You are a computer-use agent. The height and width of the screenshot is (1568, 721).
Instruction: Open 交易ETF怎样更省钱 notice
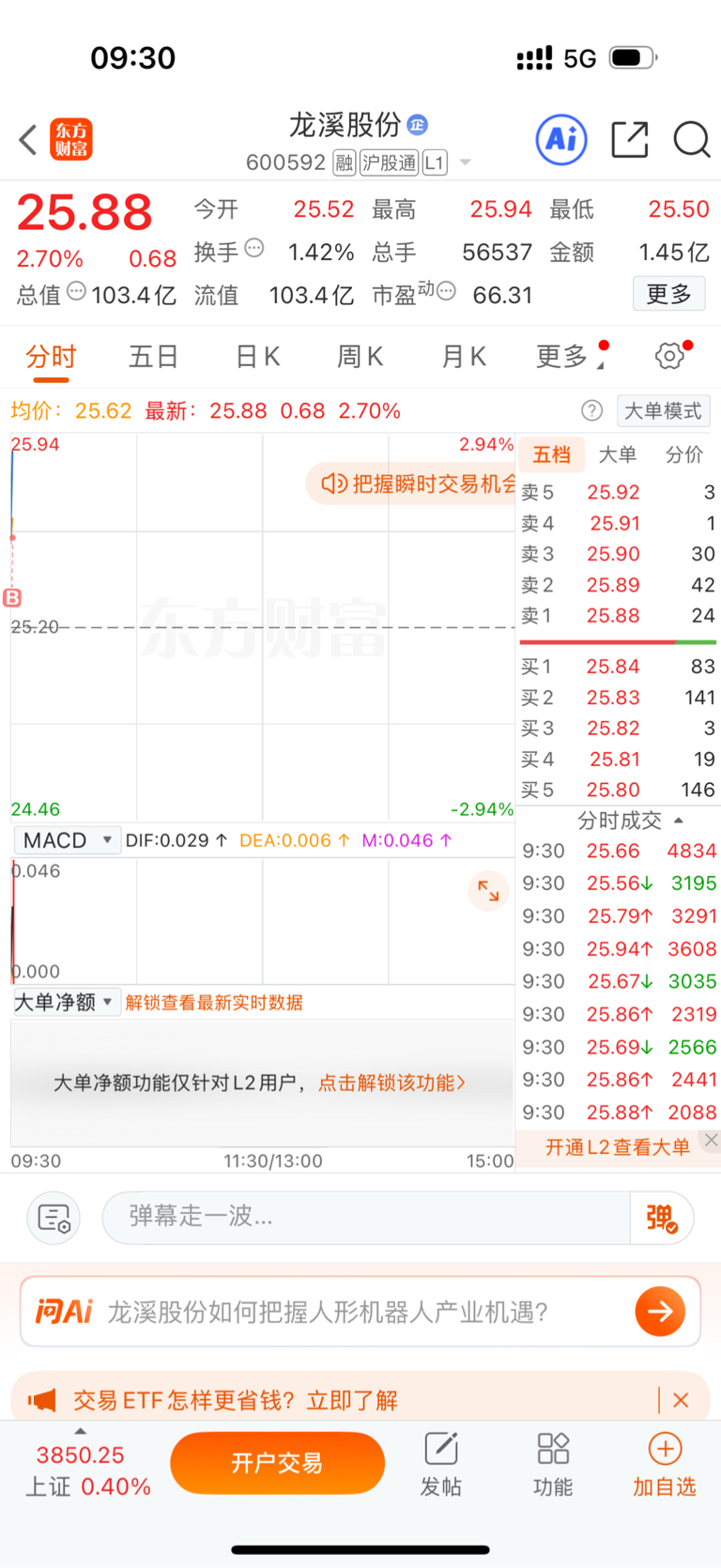click(x=236, y=1400)
